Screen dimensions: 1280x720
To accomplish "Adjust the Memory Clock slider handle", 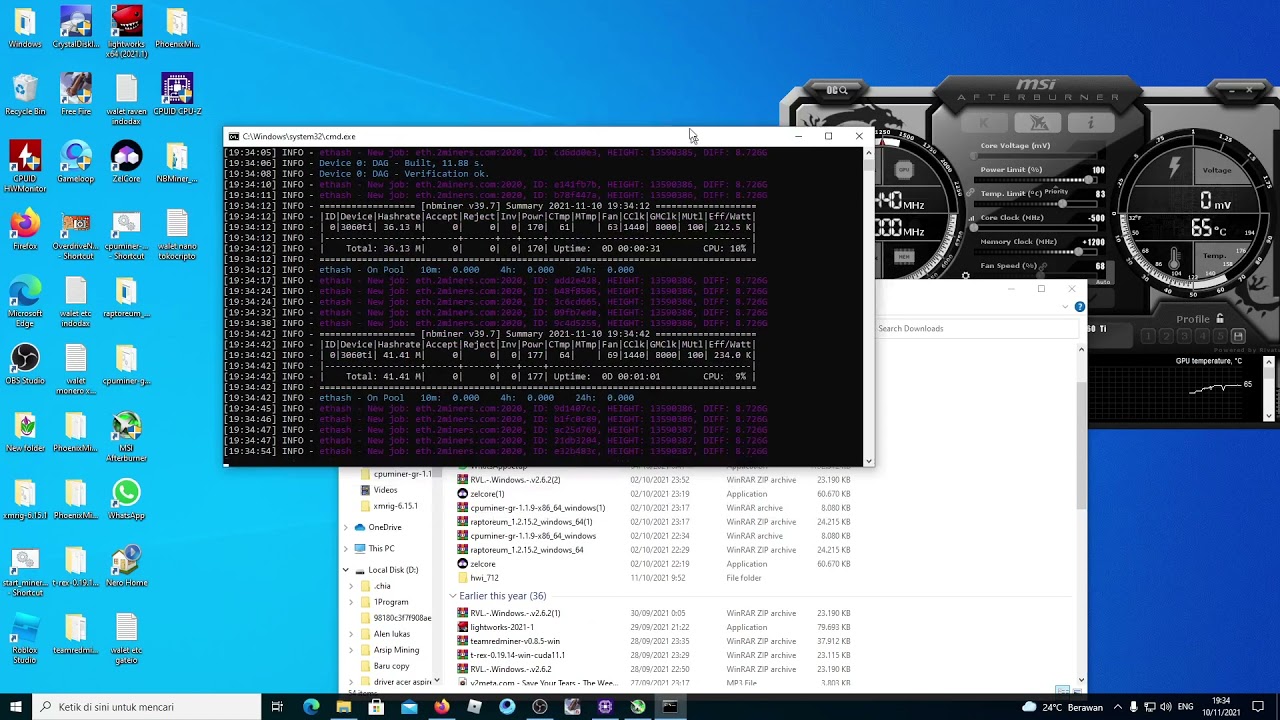I will tap(1077, 252).
